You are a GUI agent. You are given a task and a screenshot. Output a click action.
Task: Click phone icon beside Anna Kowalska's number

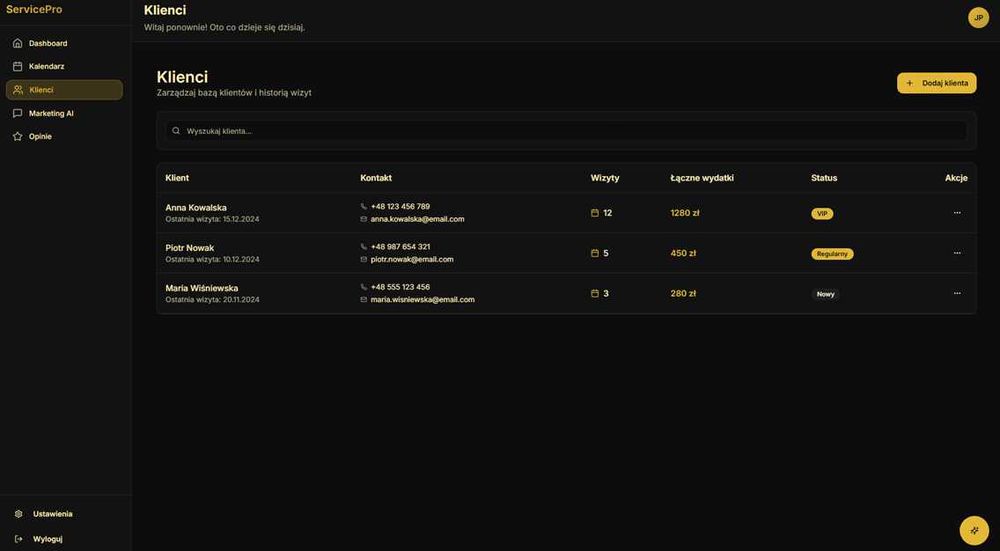pyautogui.click(x=364, y=207)
